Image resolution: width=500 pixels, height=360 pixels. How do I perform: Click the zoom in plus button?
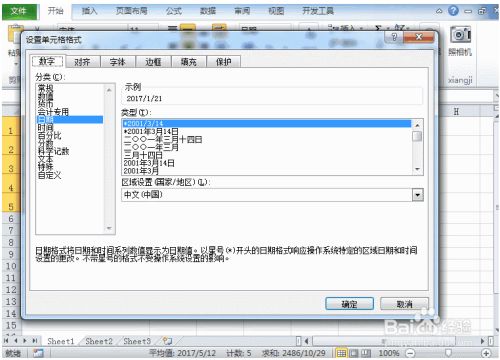click(486, 353)
